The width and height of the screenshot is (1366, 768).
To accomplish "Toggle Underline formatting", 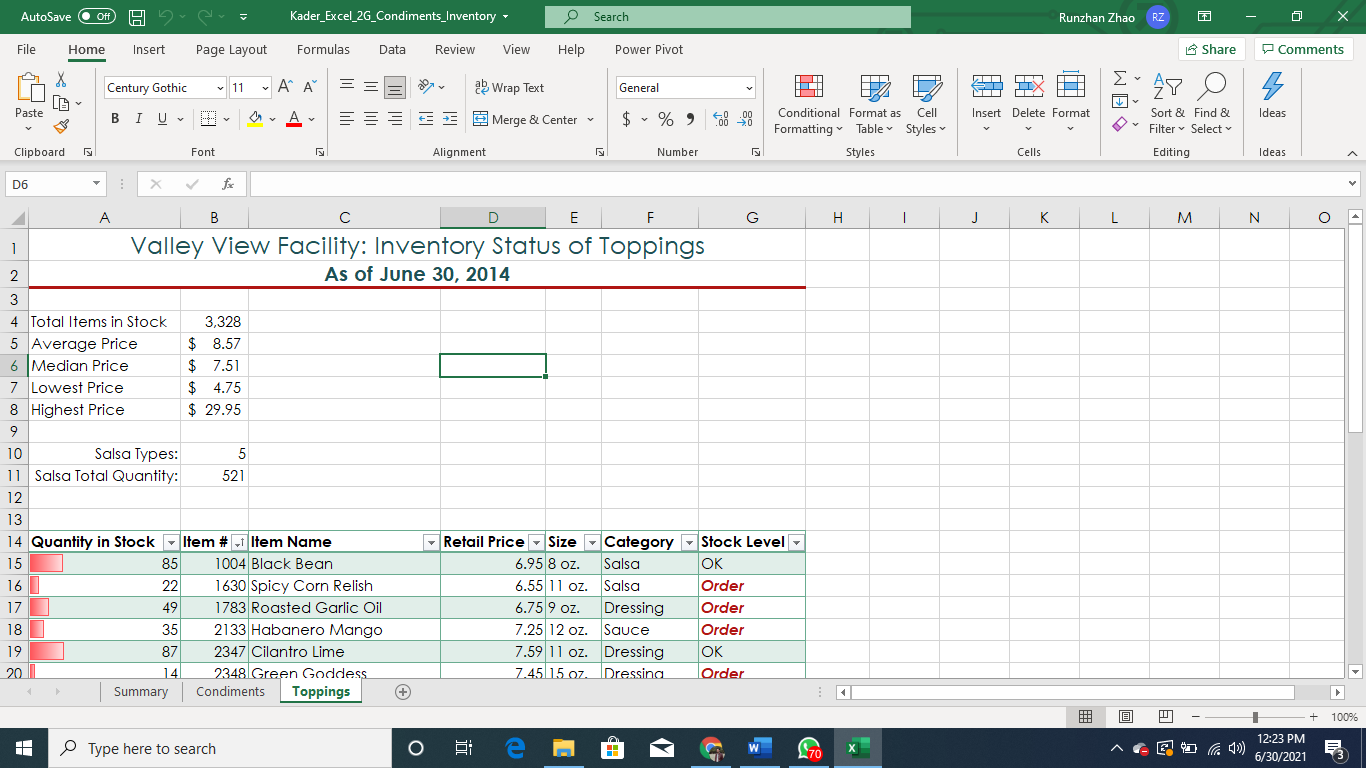I will point(162,119).
